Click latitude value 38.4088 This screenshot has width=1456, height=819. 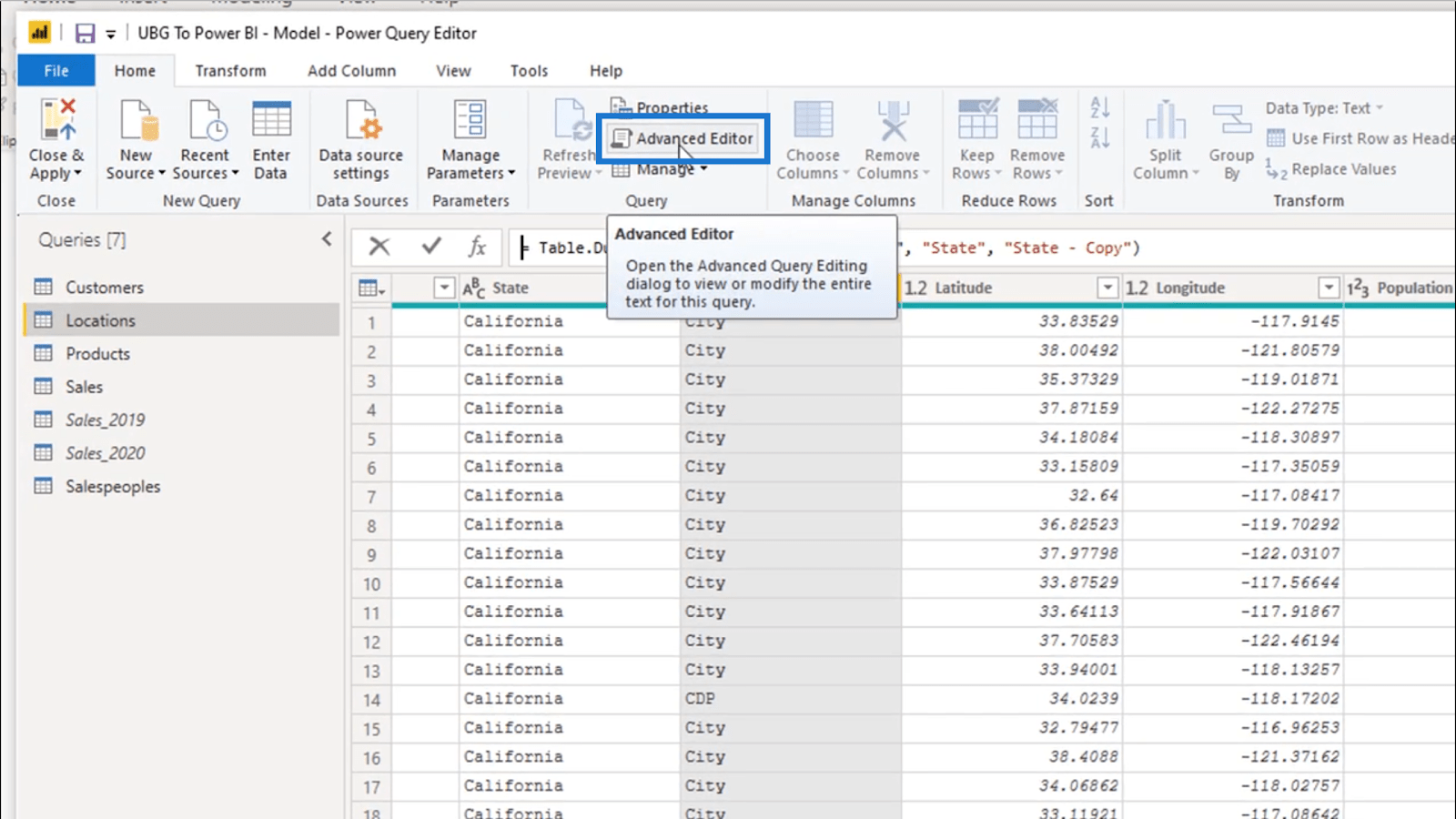1011,757
